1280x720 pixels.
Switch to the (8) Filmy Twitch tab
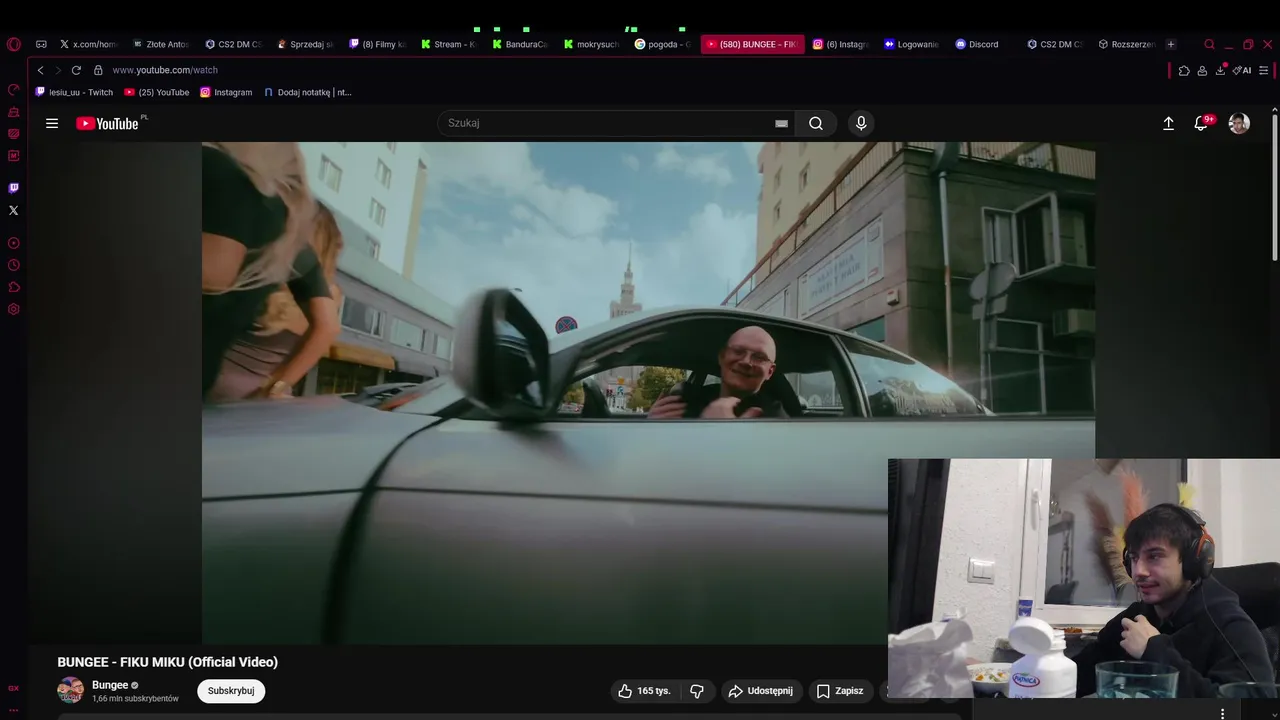377,44
